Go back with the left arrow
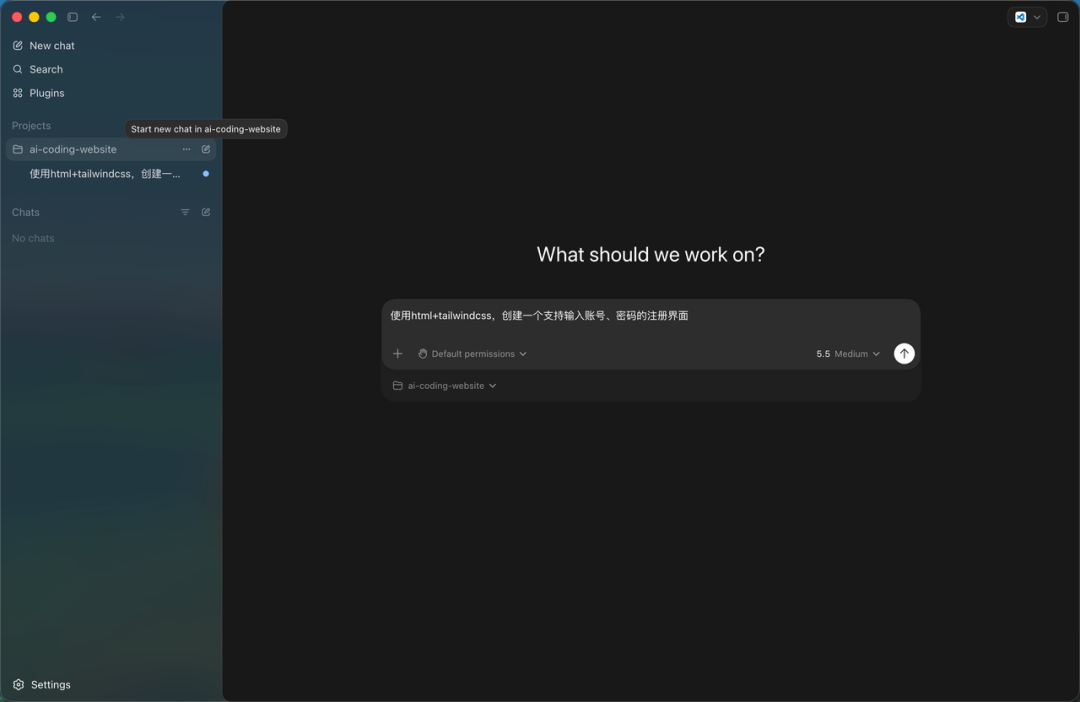This screenshot has height=702, width=1080. click(96, 17)
